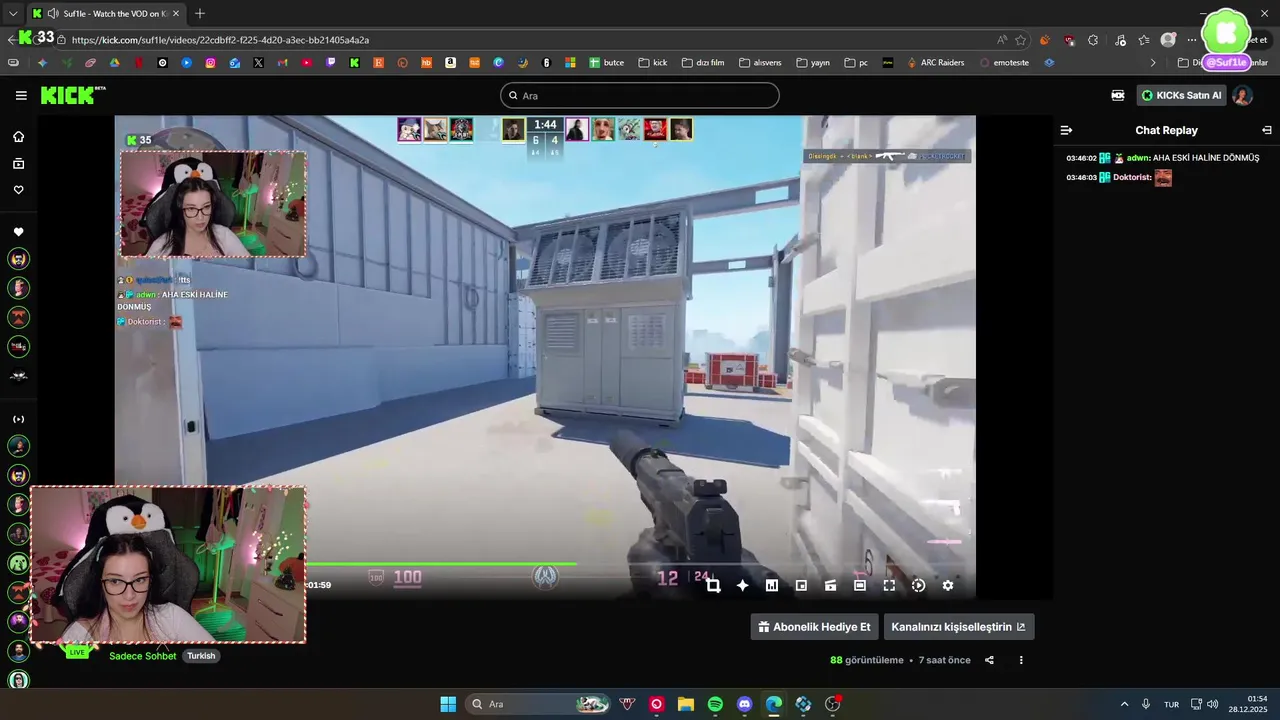
Task: Add page to favorites star icon
Action: [1021, 40]
